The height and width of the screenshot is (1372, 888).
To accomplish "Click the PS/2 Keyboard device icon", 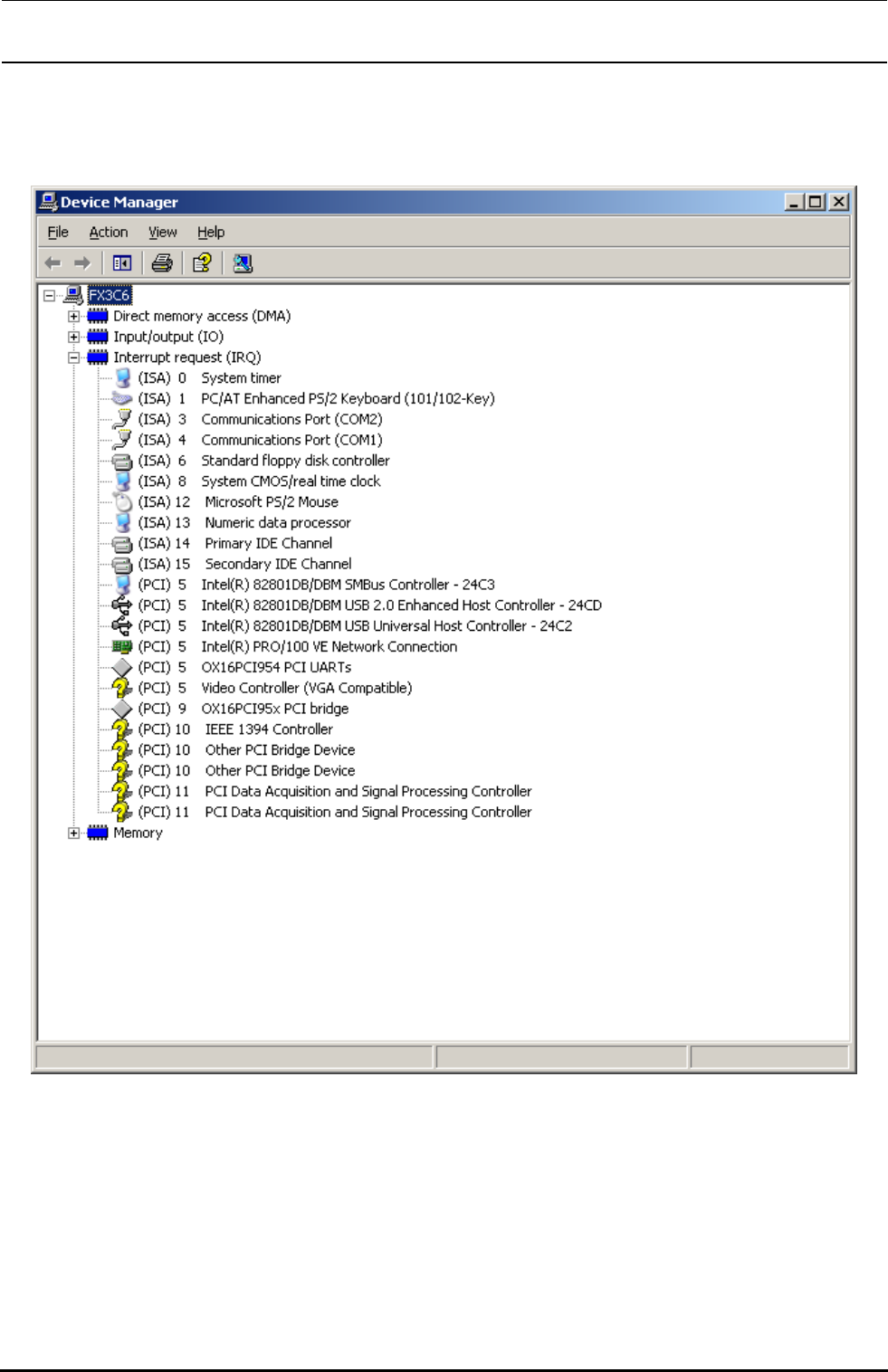I will coord(121,399).
